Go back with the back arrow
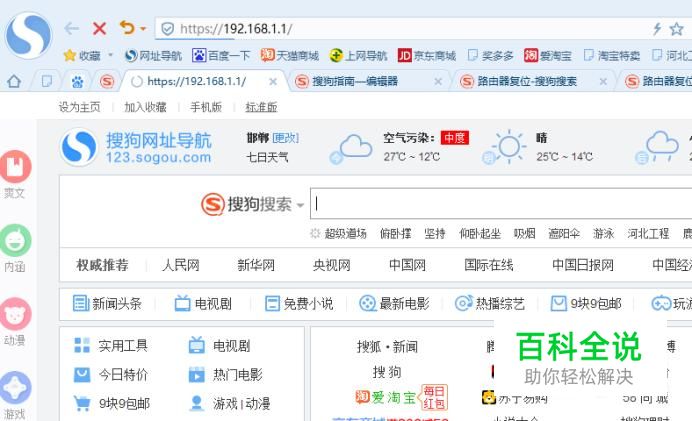This screenshot has height=421, width=692. click(71, 29)
